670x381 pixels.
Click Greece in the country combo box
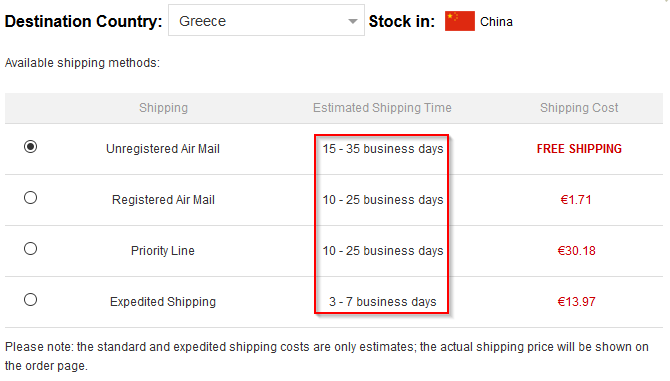pyautogui.click(x=203, y=21)
